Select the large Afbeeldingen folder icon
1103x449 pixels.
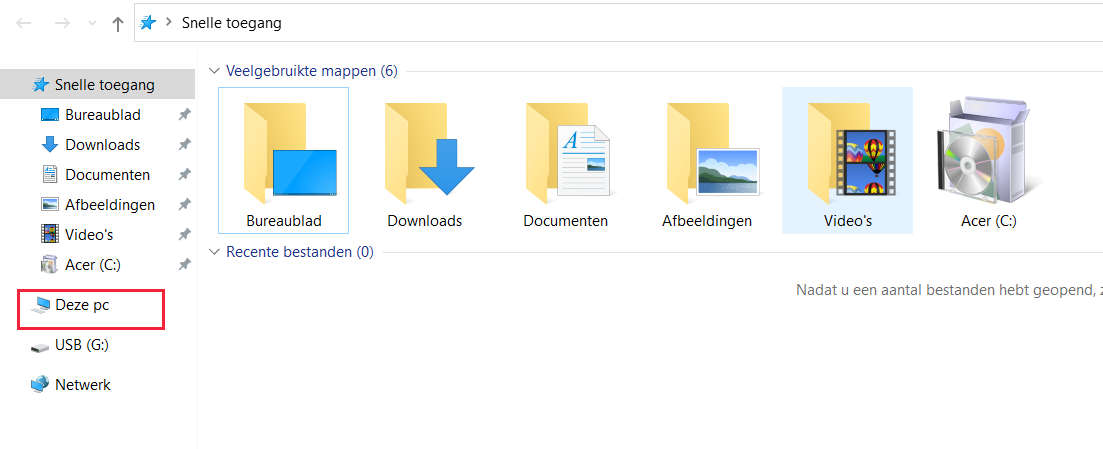click(x=707, y=160)
